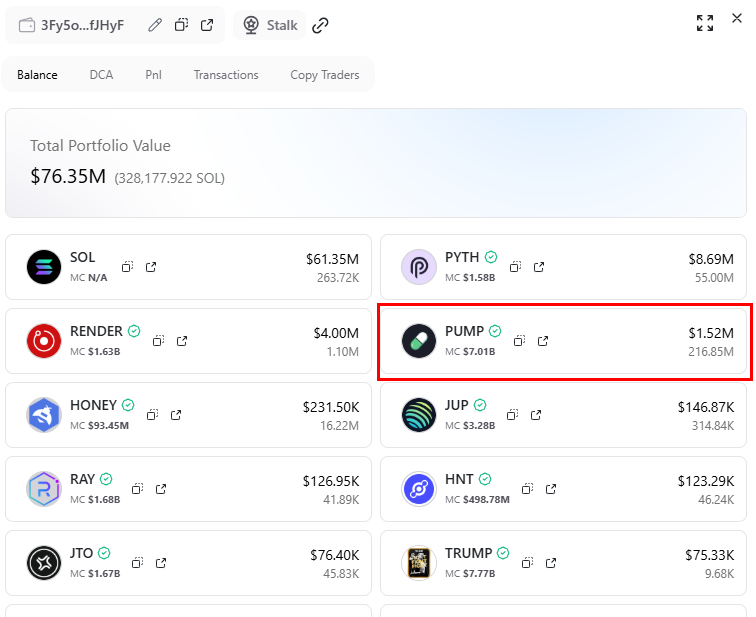The image size is (756, 617).
Task: Go to the Transactions tab
Action: 226,75
